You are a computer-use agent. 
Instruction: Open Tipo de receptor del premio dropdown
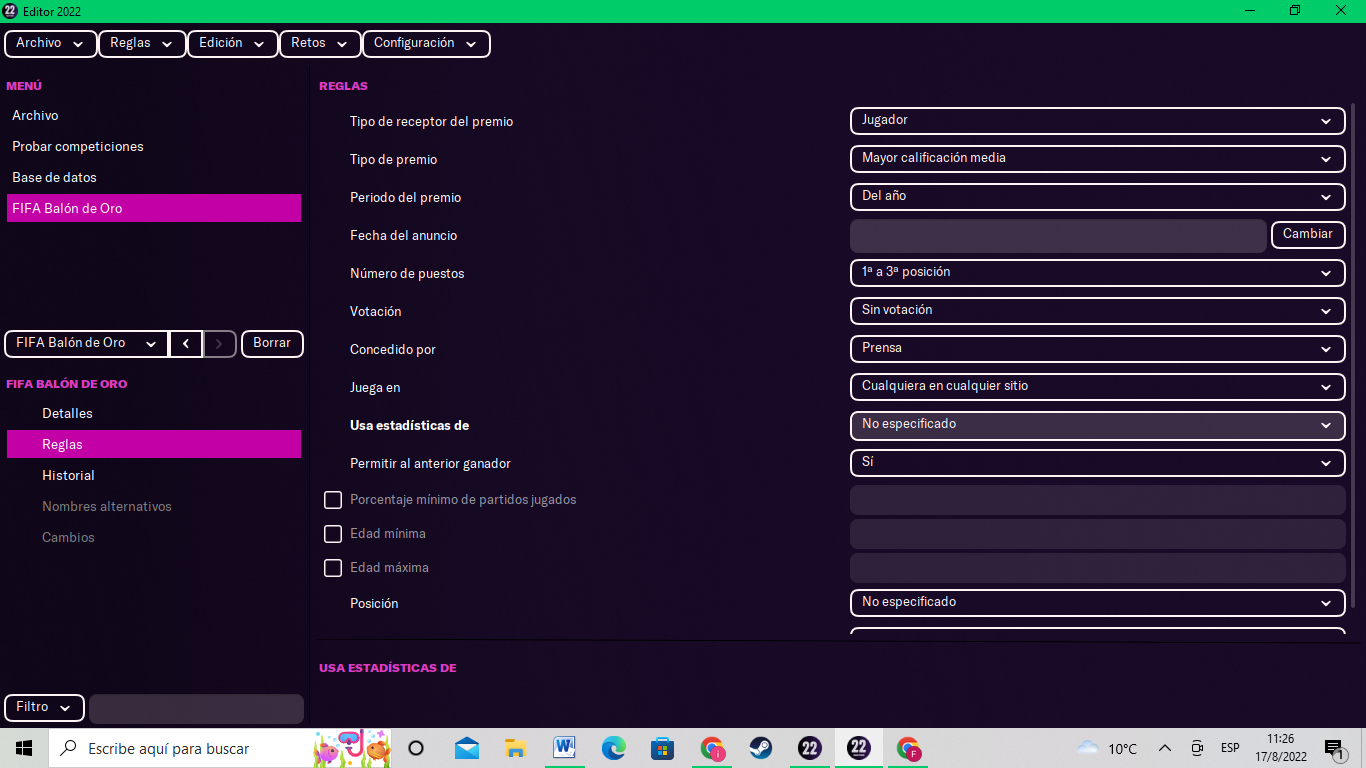pos(1097,121)
